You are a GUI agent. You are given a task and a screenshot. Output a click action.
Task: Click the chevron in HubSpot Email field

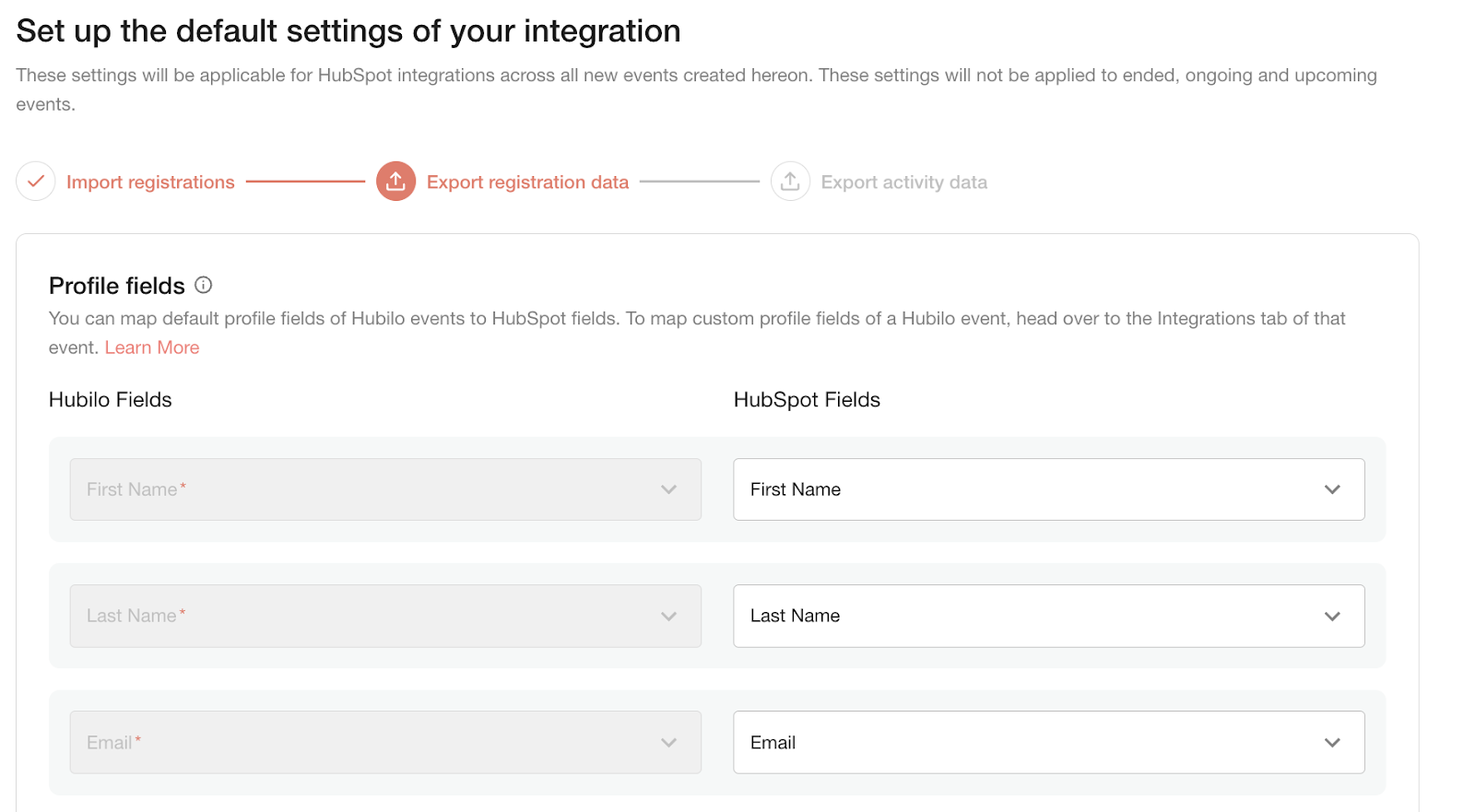(x=1332, y=742)
